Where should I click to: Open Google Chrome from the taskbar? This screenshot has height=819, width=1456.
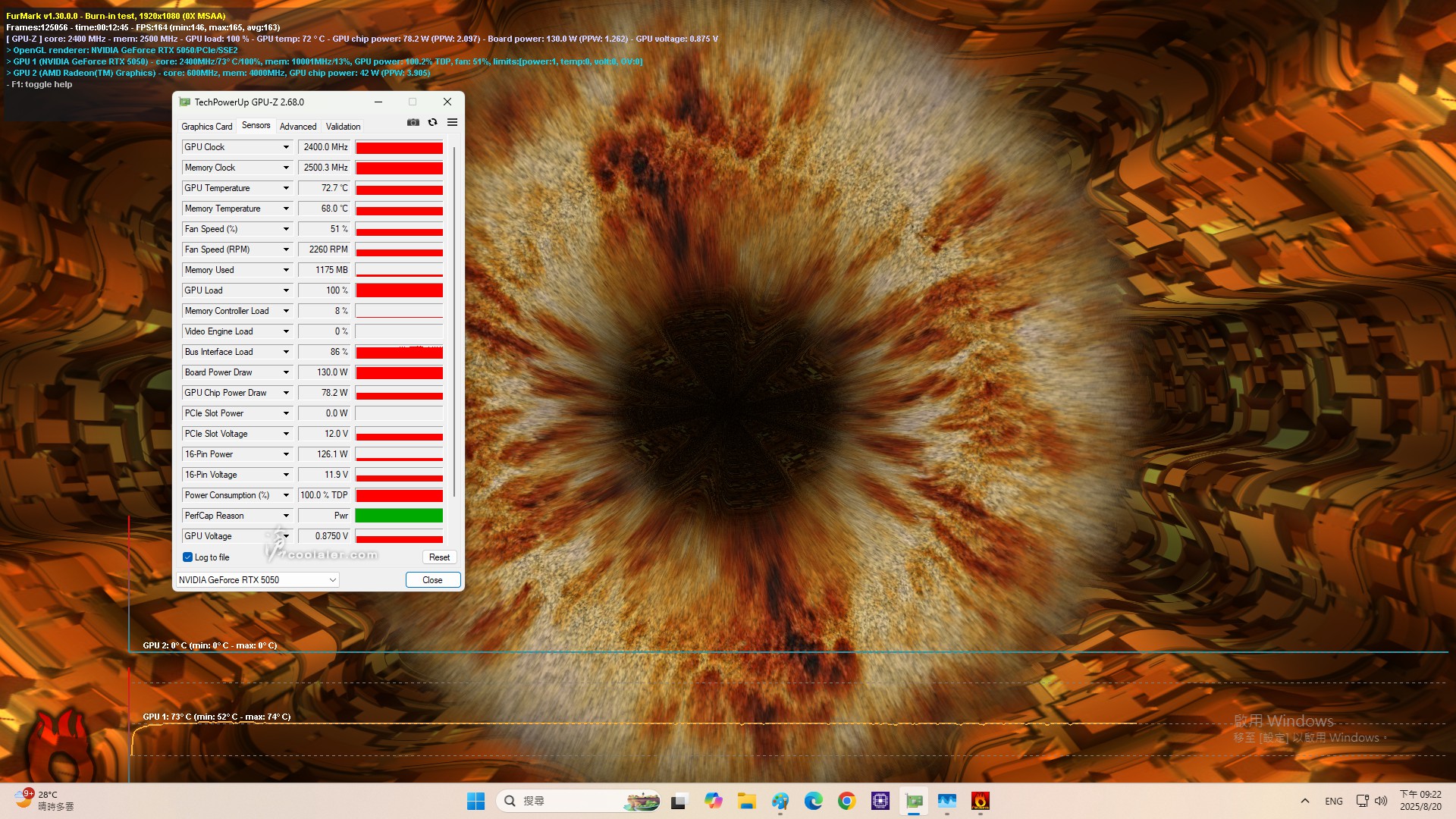click(847, 801)
